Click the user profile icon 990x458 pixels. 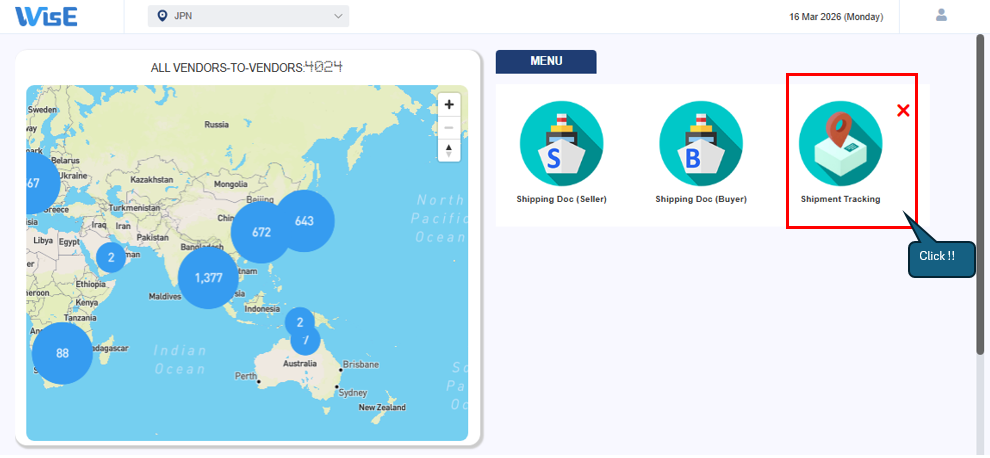point(941,15)
